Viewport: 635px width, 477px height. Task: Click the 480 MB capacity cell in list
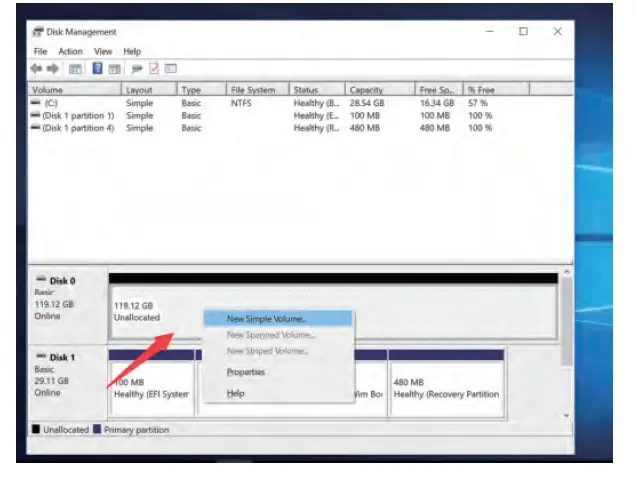pyautogui.click(x=365, y=128)
